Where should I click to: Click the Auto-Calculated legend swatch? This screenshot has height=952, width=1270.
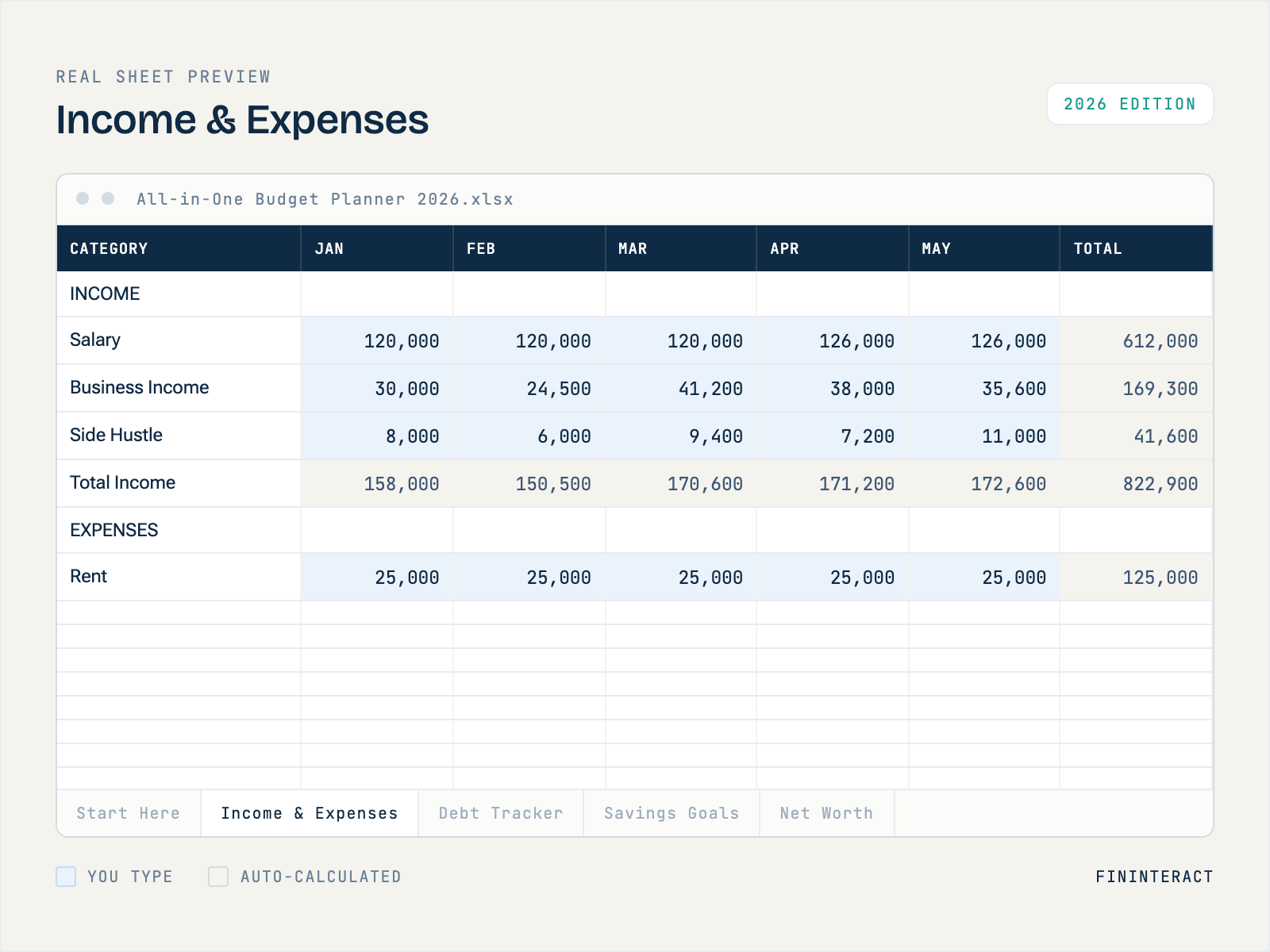click(x=218, y=877)
